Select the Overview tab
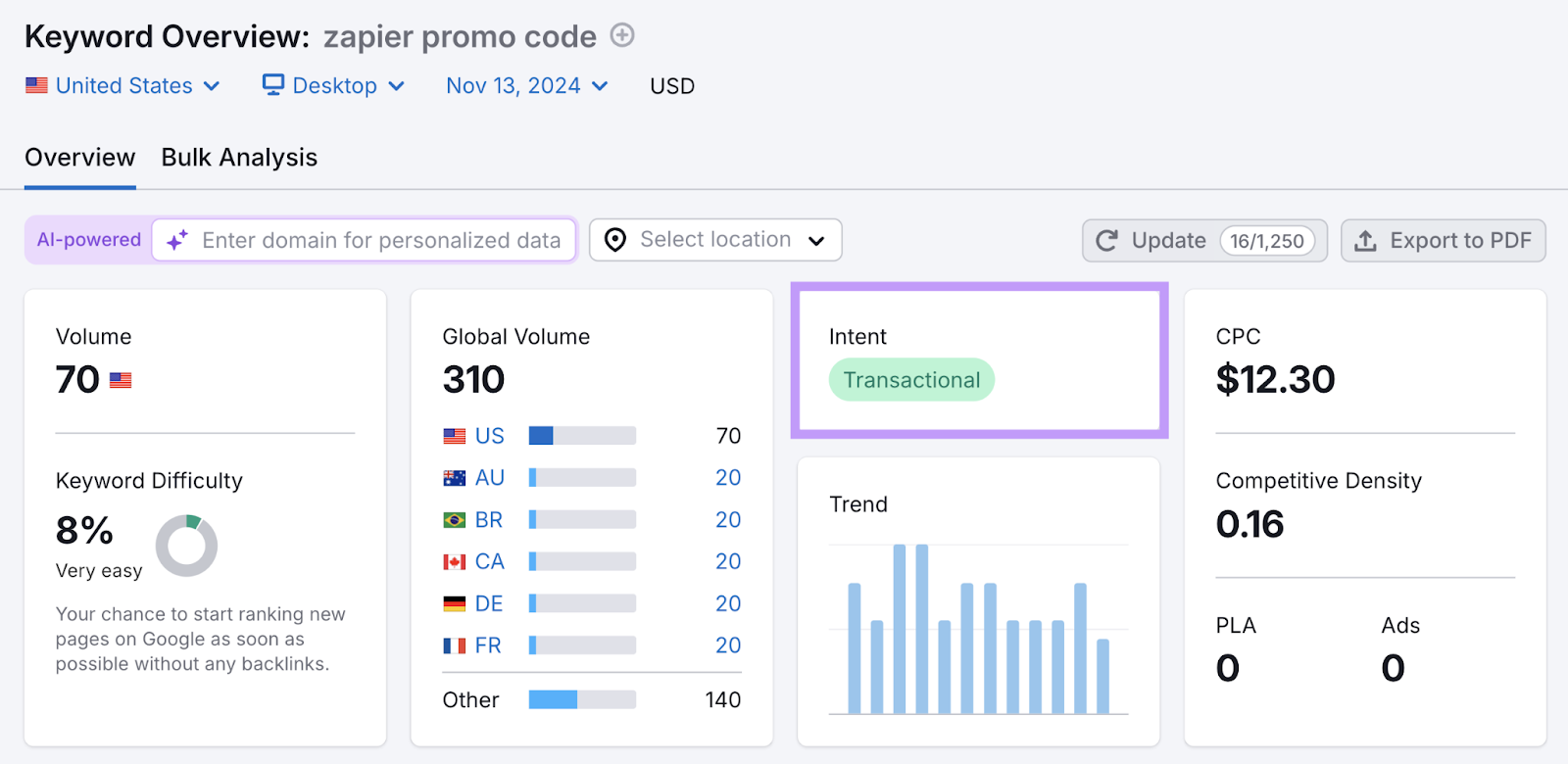The width and height of the screenshot is (1568, 764). [79, 157]
